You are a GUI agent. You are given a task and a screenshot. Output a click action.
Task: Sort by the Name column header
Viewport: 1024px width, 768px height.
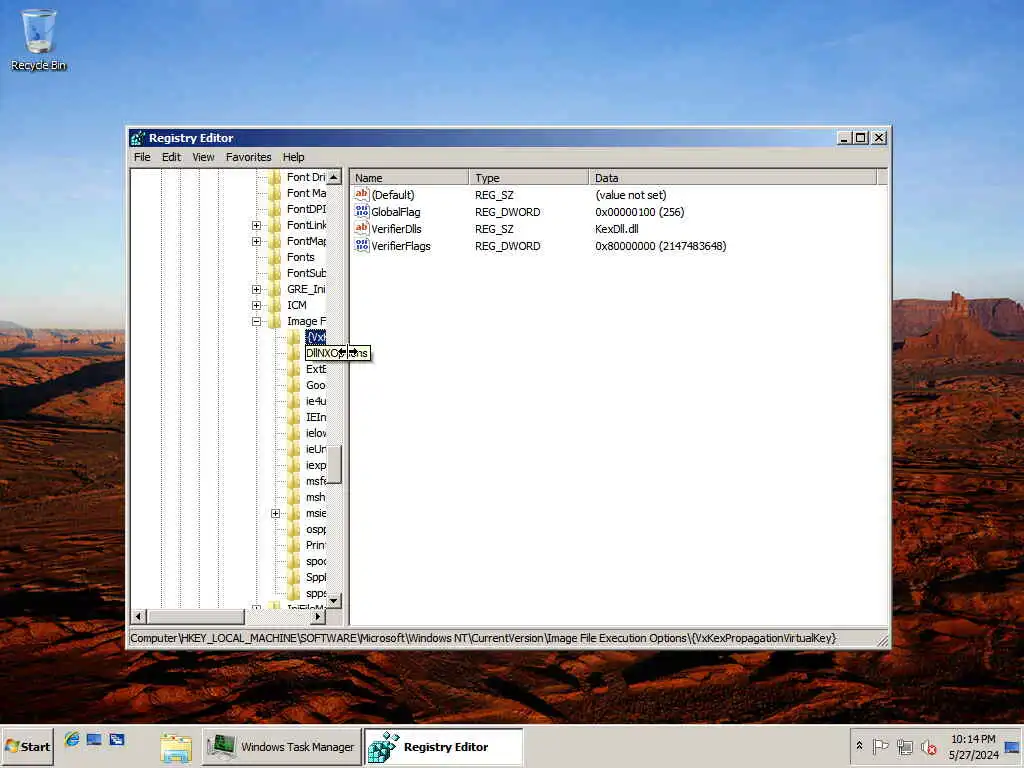(x=409, y=178)
